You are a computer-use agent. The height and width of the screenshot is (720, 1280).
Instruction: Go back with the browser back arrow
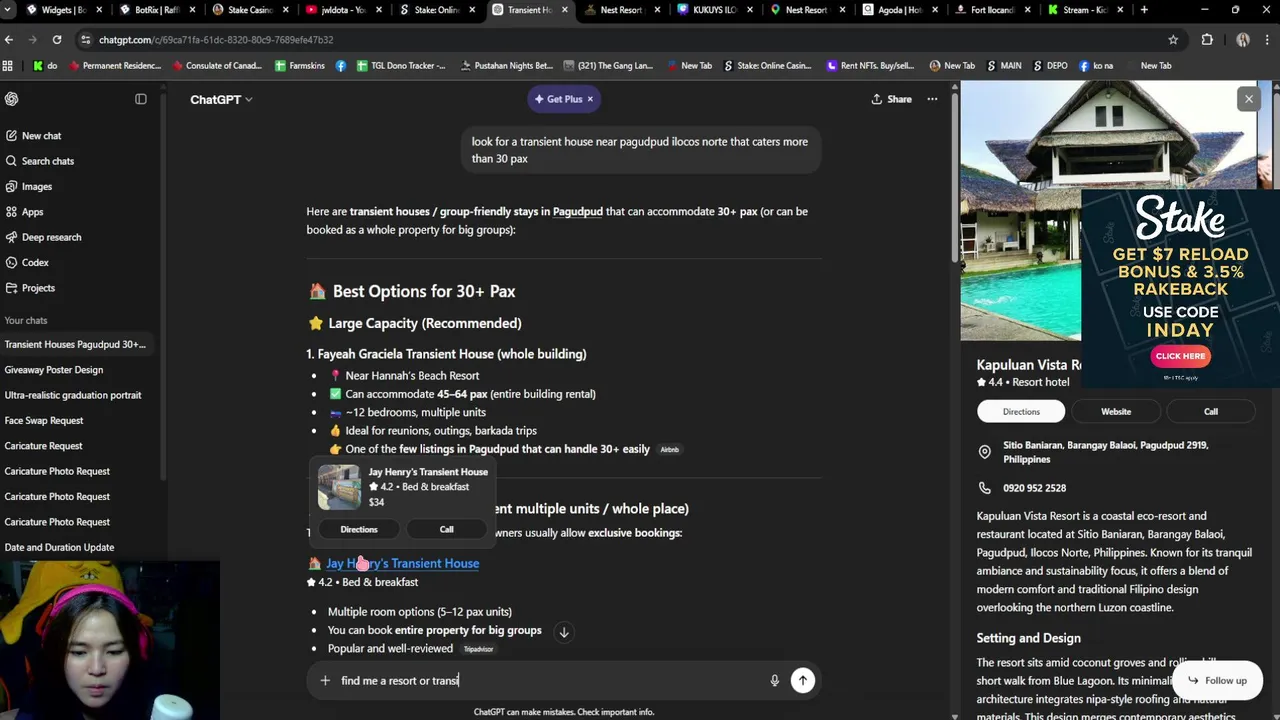point(9,40)
